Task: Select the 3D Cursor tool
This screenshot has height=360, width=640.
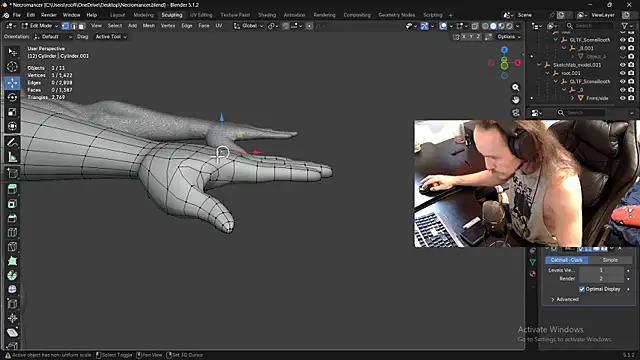Action: pyautogui.click(x=12, y=67)
